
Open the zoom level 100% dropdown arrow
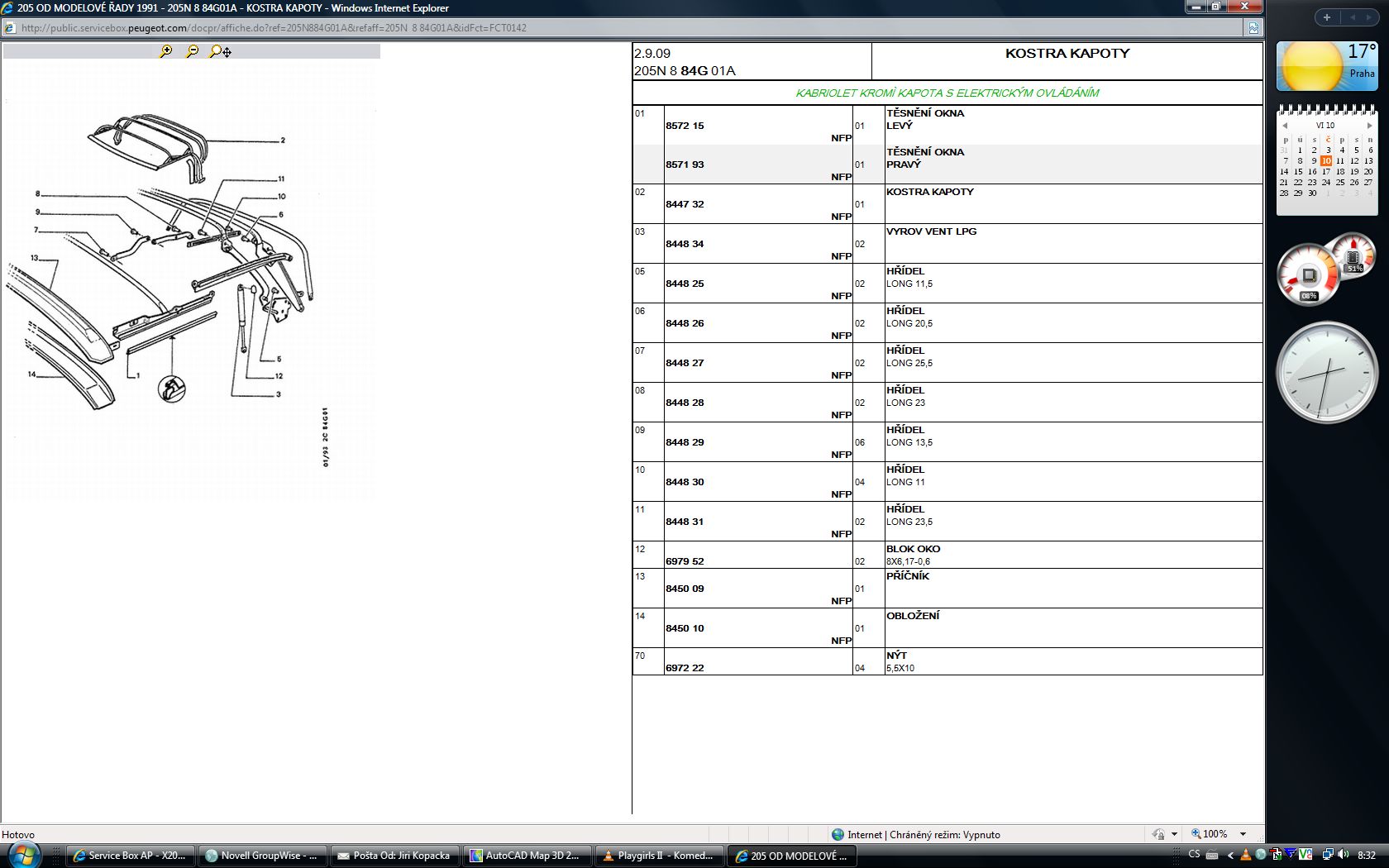[1243, 834]
